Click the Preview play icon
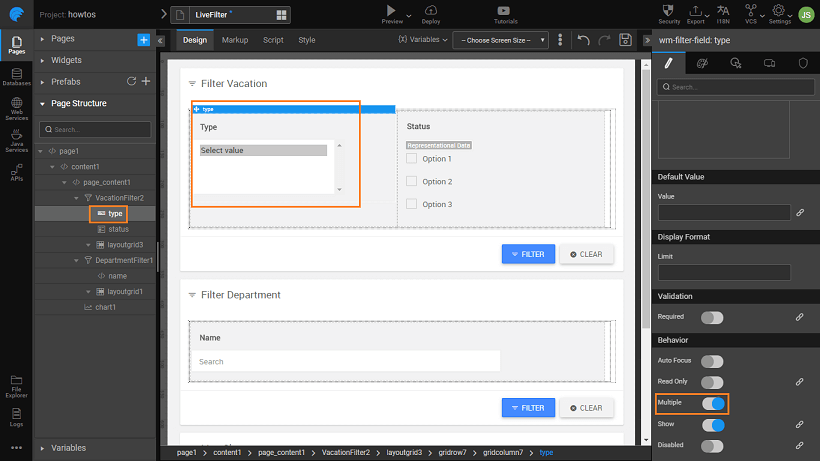 click(392, 10)
